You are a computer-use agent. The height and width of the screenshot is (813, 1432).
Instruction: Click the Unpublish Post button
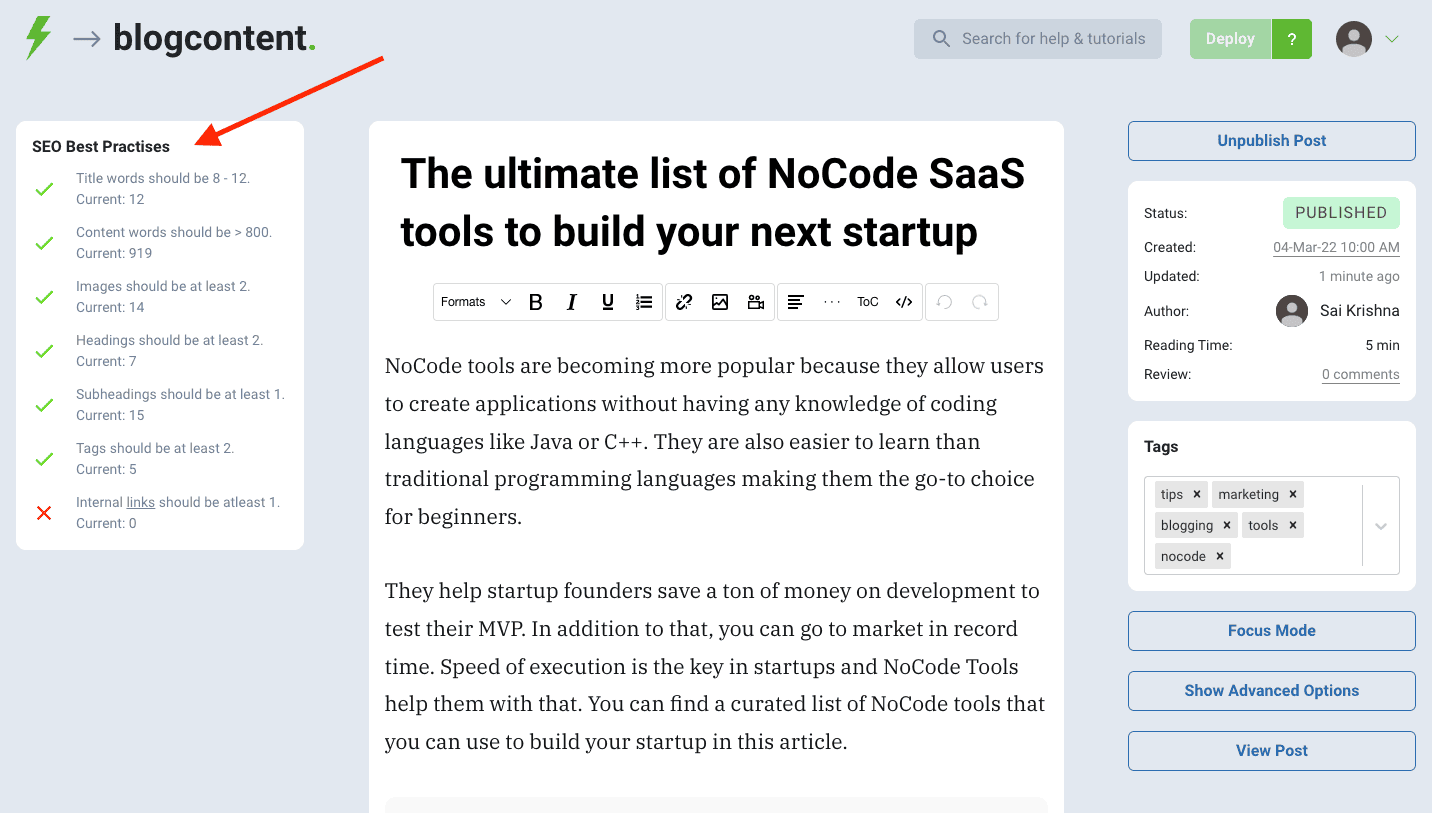click(x=1271, y=141)
